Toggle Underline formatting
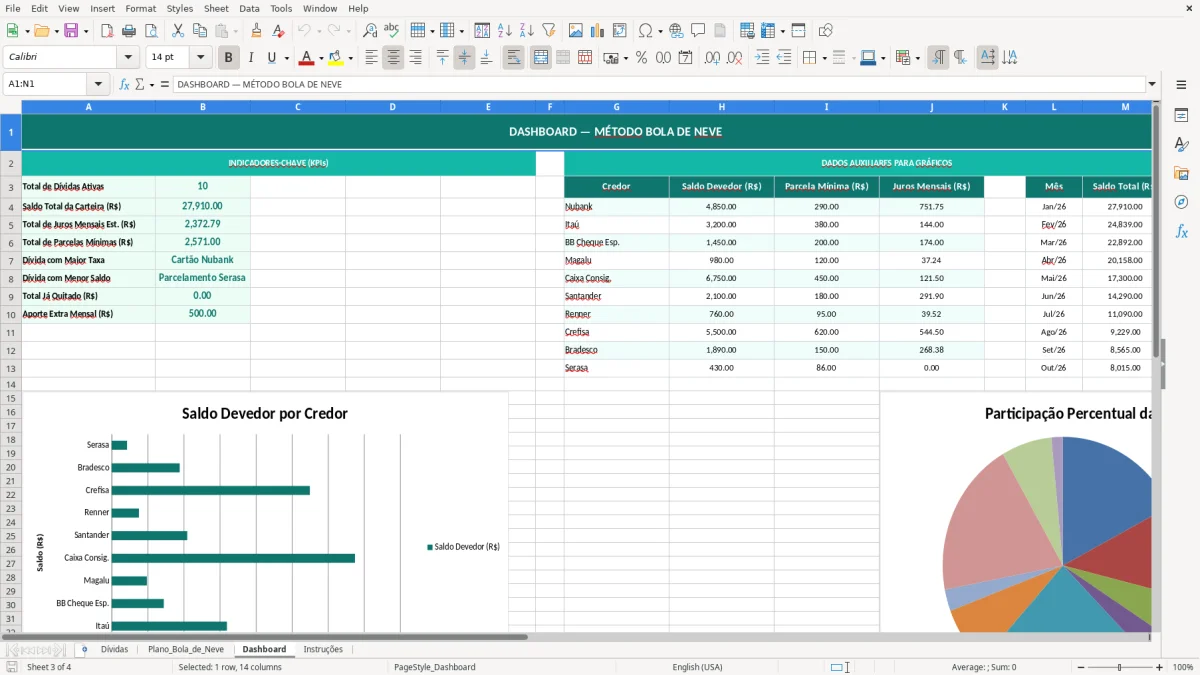The height and width of the screenshot is (675, 1200). pos(272,58)
